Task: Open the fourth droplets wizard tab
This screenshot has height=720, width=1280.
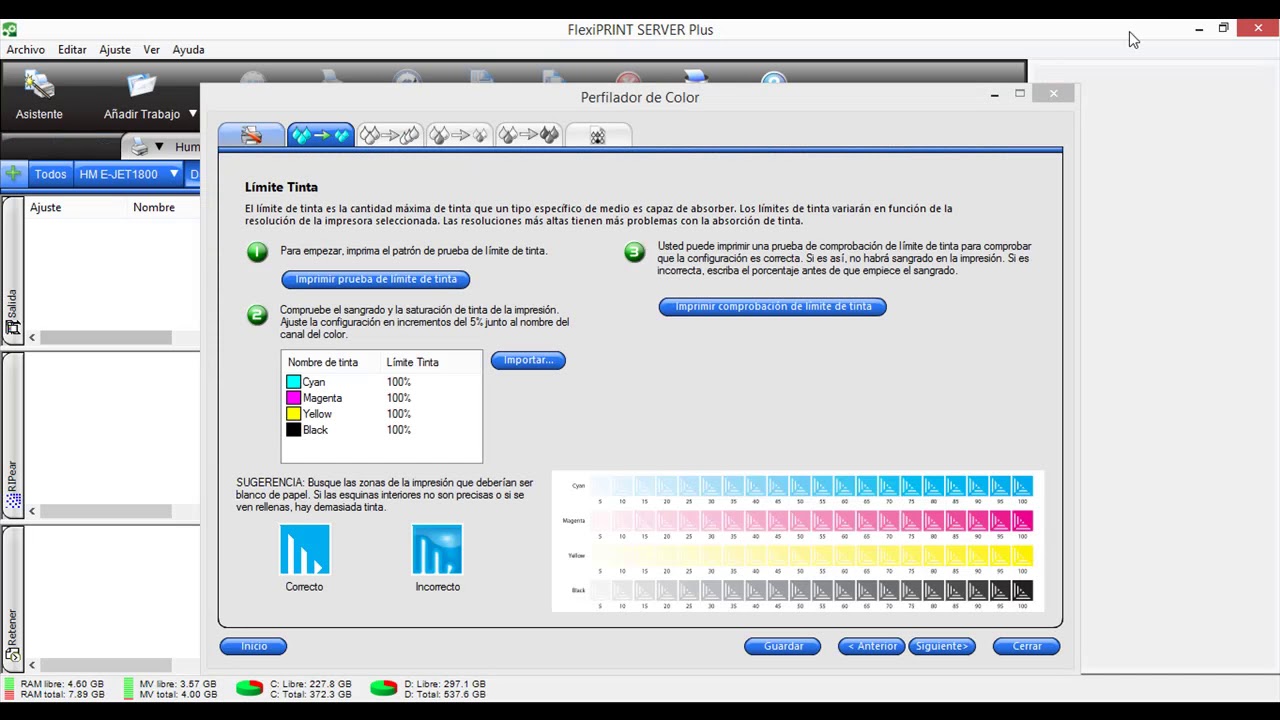Action: (458, 135)
